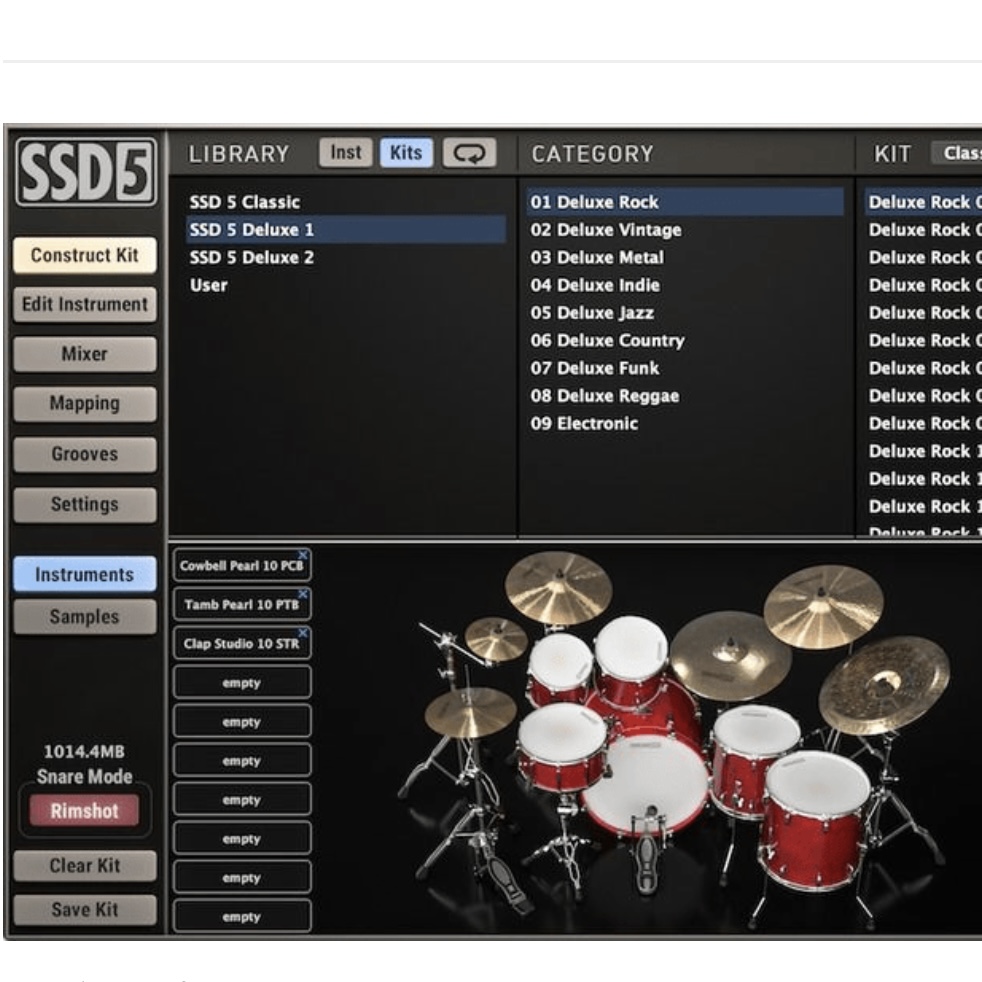Select SSD 5 Classic library
Viewport: 982px width, 982px height.
[346, 202]
